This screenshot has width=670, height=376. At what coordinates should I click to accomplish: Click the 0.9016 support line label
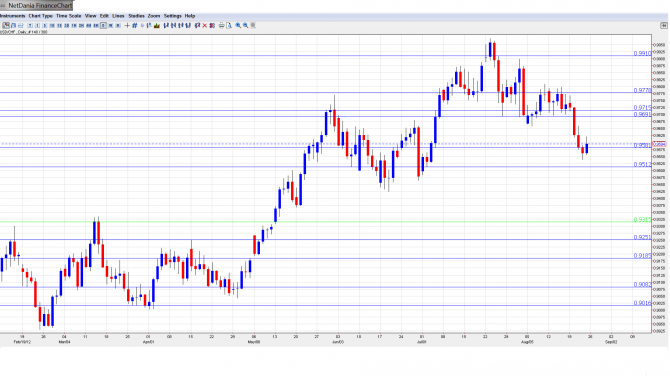coord(642,303)
